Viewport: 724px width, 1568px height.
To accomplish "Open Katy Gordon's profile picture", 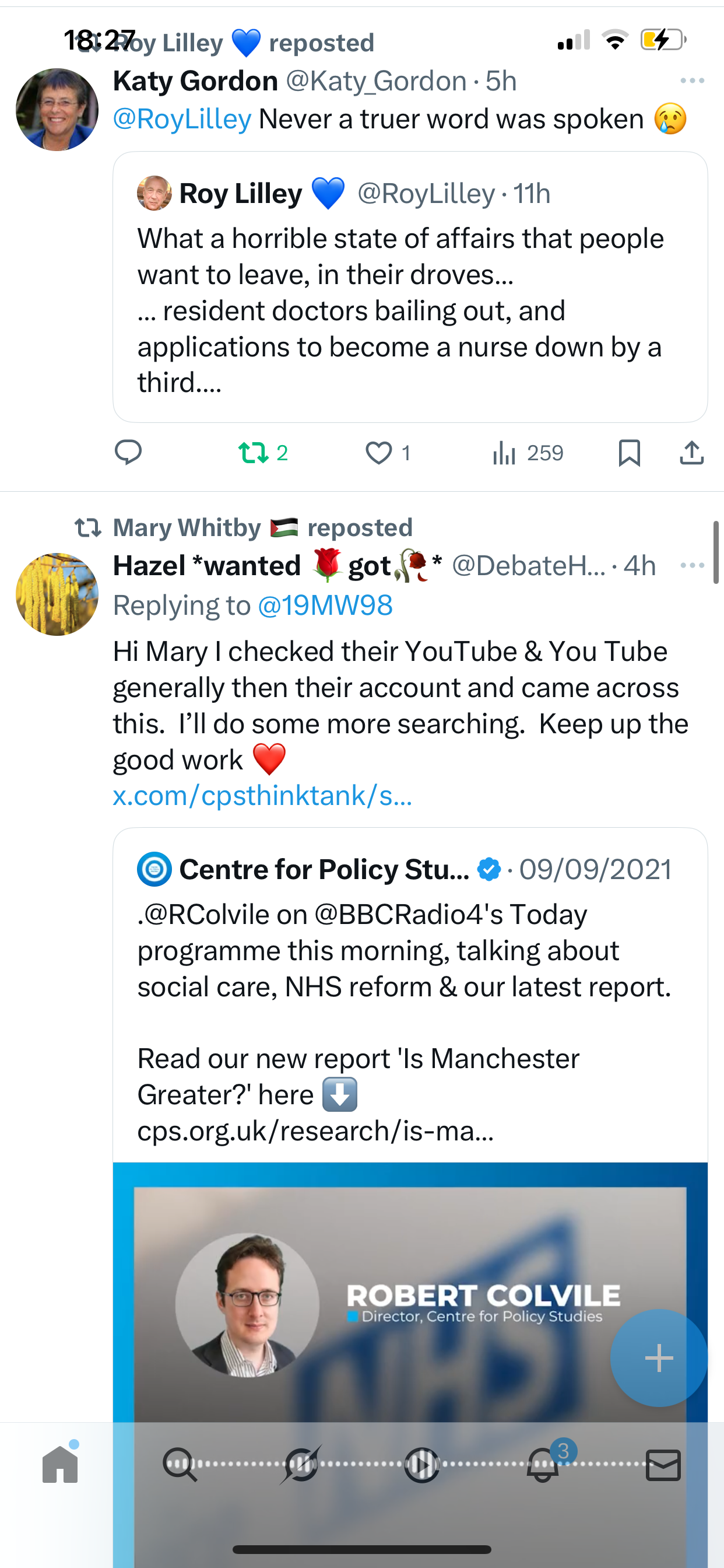I will tap(57, 110).
